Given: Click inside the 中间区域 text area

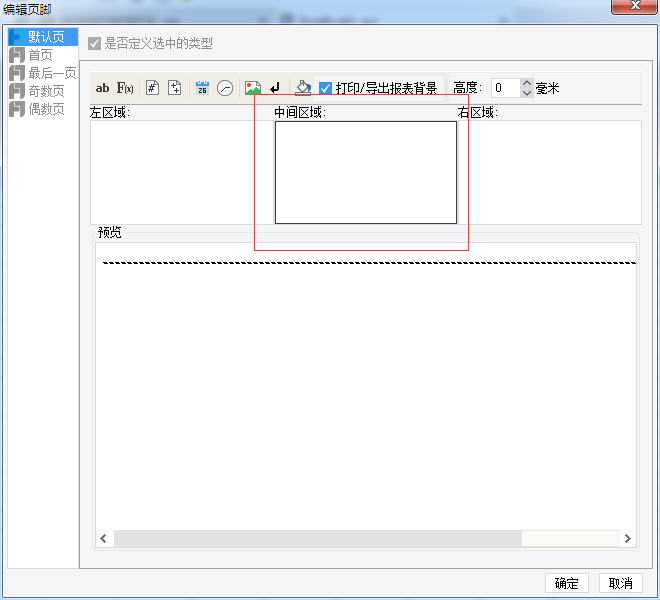Looking at the screenshot, I should [x=366, y=172].
